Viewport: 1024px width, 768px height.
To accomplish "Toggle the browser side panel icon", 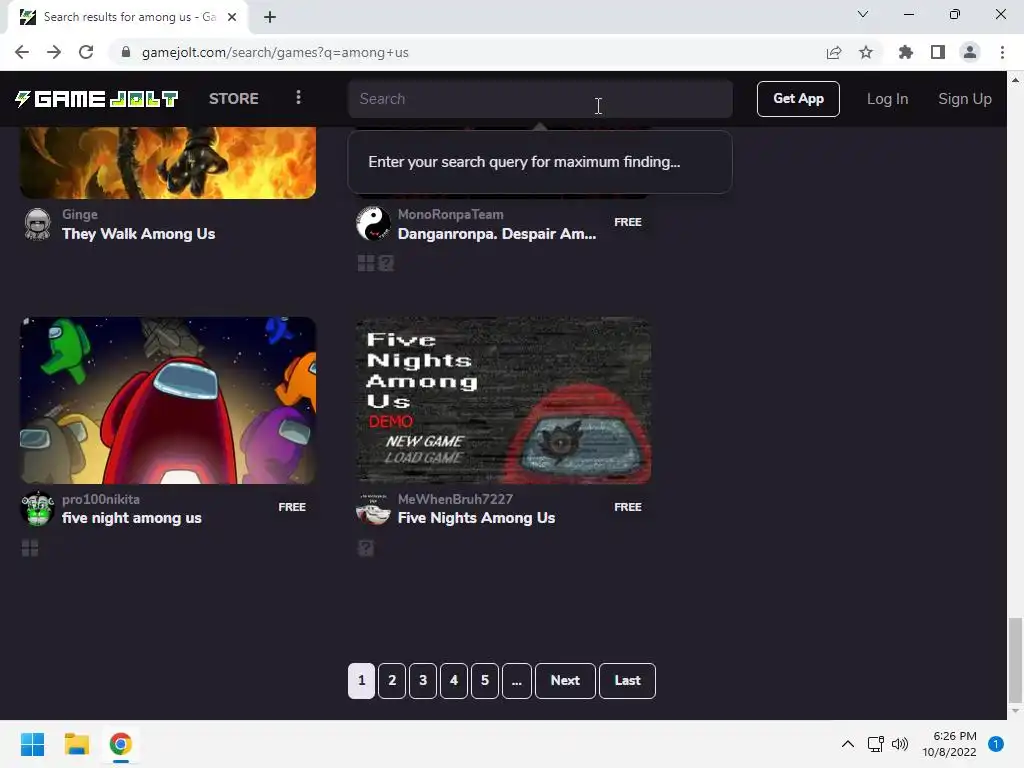I will (938, 52).
